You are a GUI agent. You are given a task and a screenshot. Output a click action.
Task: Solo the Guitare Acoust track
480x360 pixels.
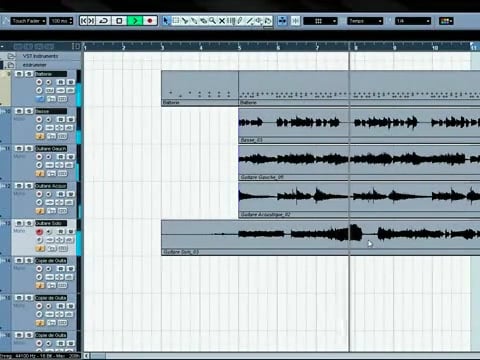tap(29, 186)
